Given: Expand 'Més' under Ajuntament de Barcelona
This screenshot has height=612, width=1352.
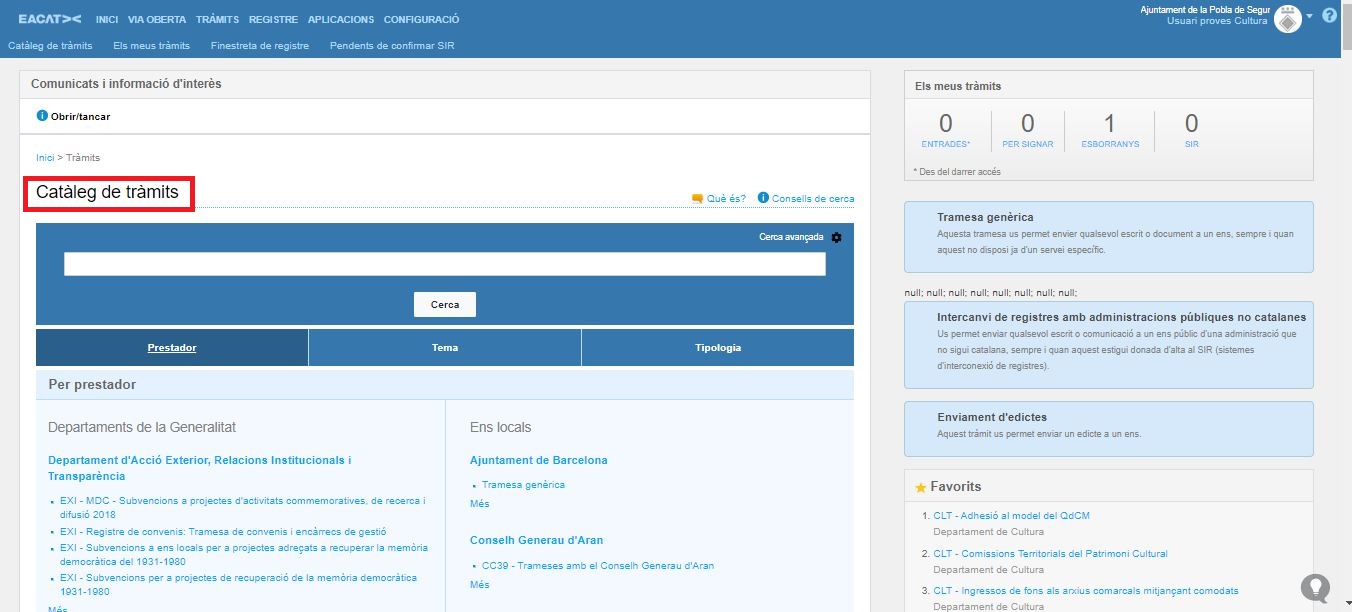Looking at the screenshot, I should coord(479,504).
